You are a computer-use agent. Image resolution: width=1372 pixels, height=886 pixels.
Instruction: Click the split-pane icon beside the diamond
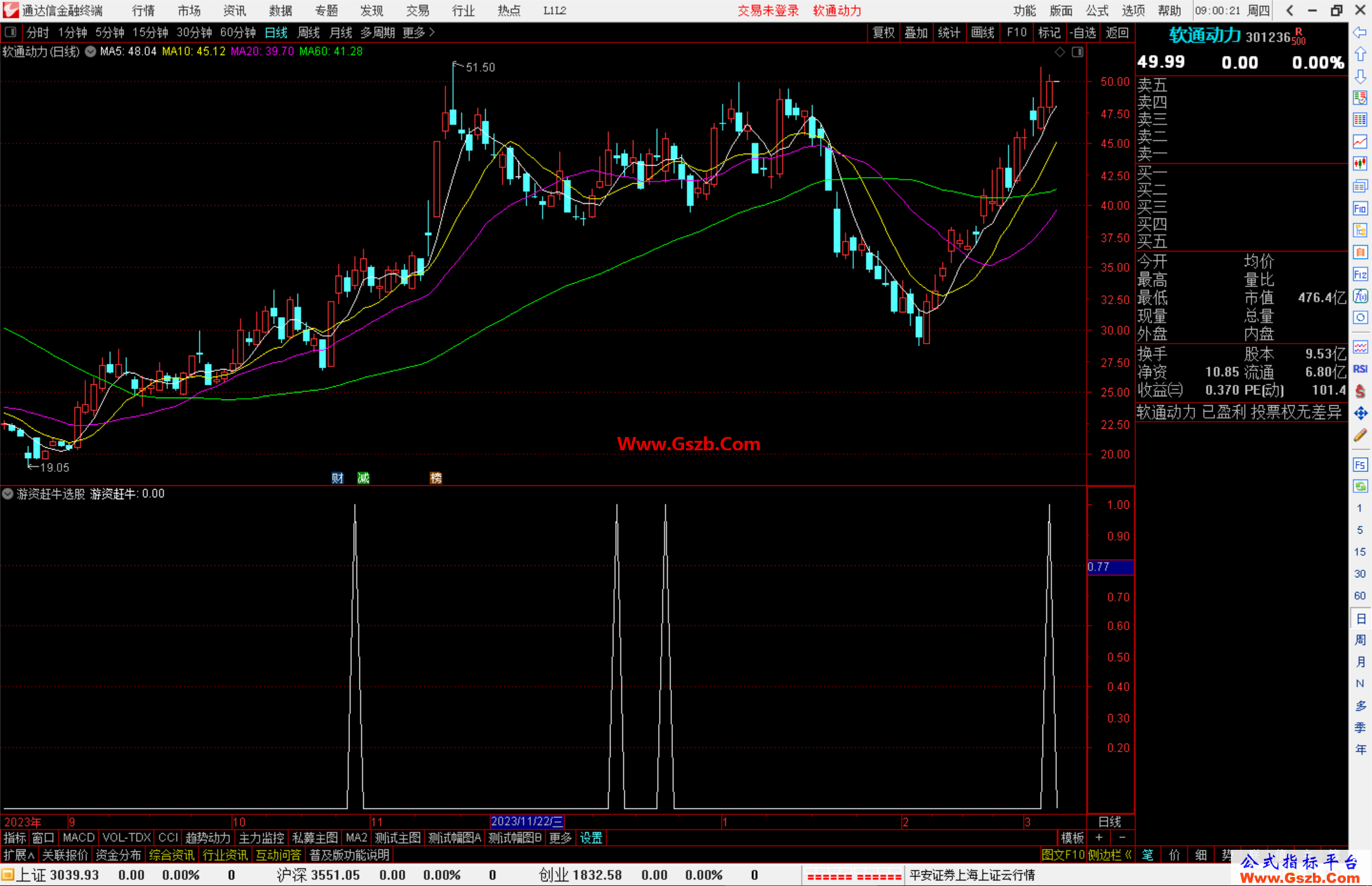1077,52
